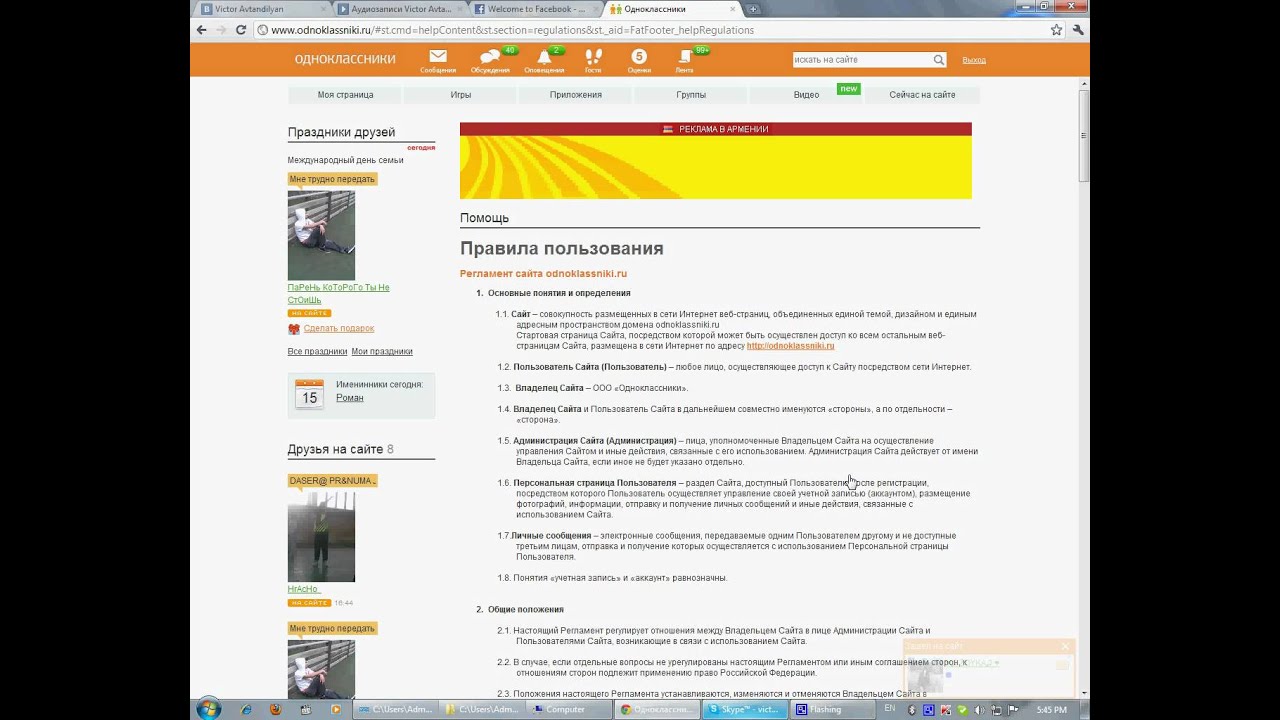
Task: Switch to the Flashing taskbar window
Action: (833, 710)
